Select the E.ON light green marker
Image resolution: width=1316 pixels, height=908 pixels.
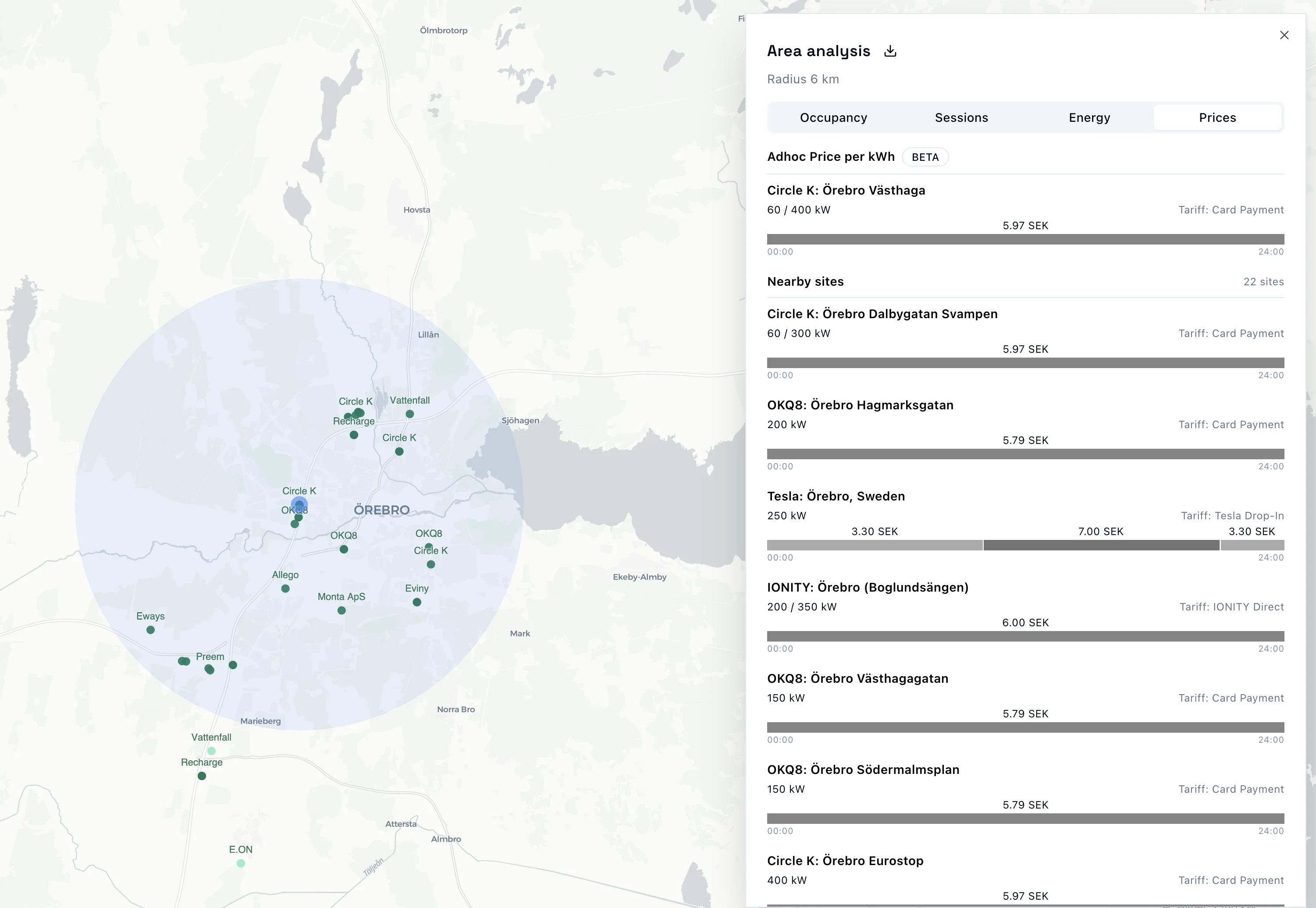[241, 864]
